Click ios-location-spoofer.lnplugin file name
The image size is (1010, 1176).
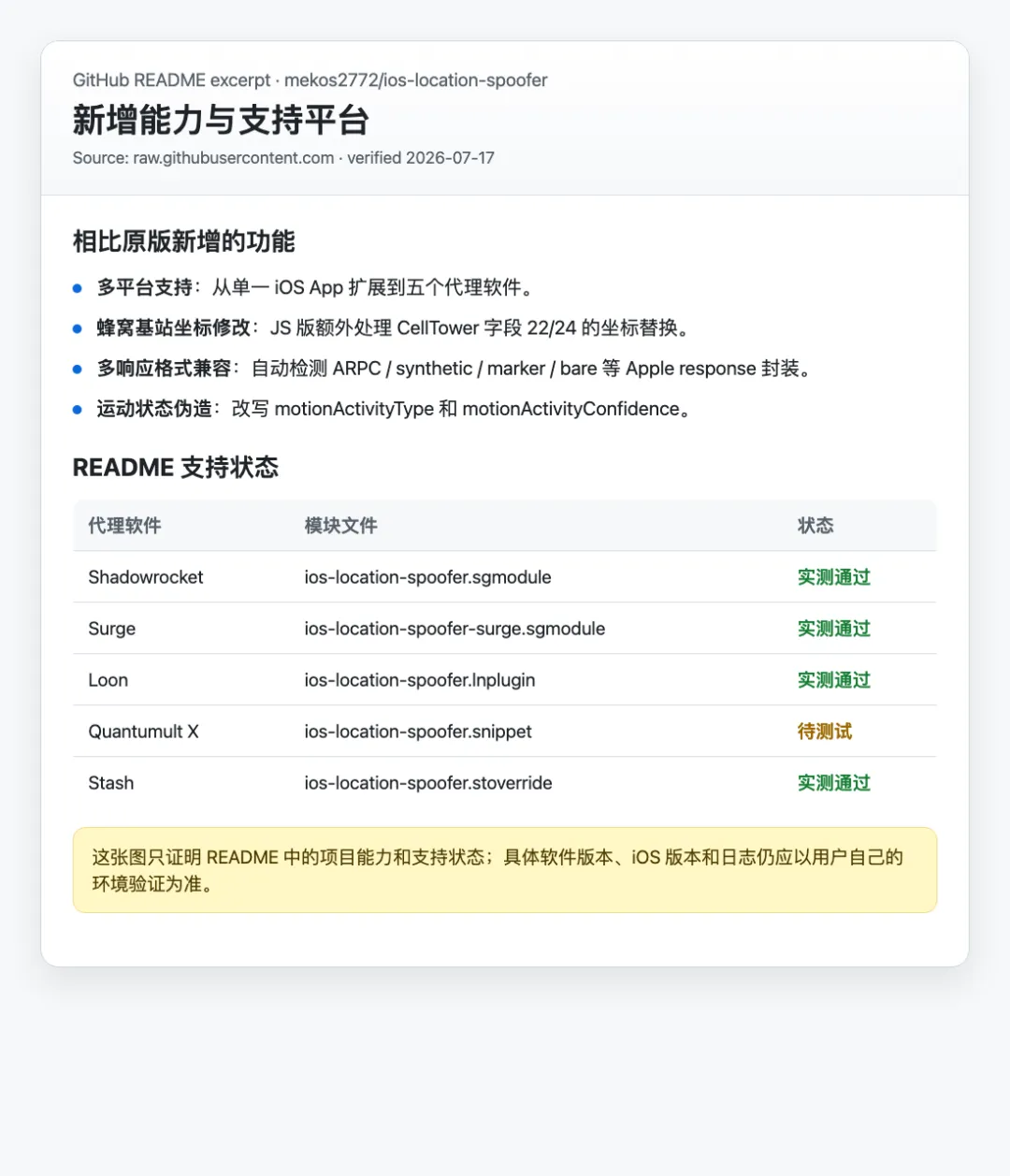[x=420, y=680]
